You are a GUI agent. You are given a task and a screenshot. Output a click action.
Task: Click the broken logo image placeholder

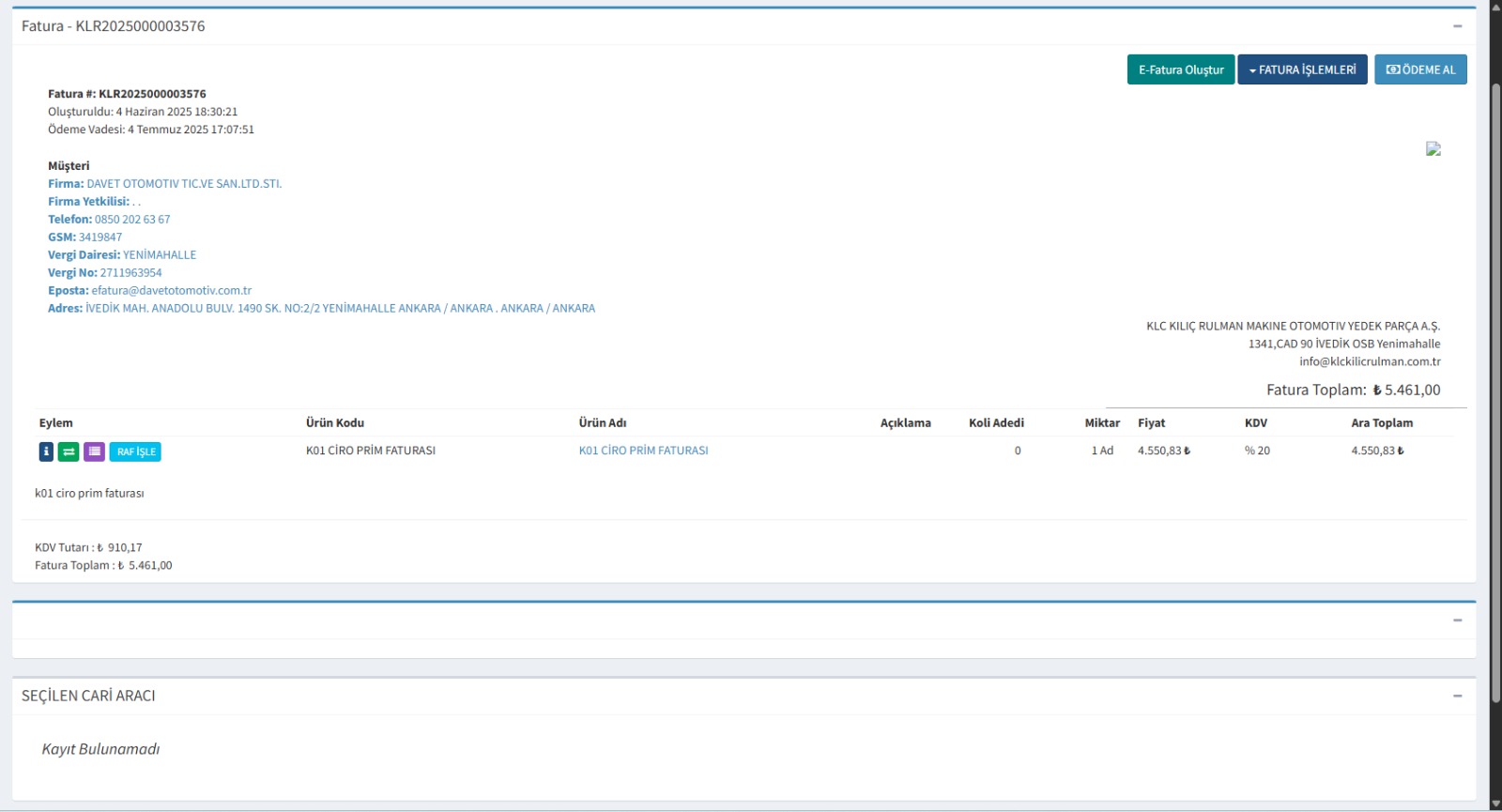[x=1433, y=148]
